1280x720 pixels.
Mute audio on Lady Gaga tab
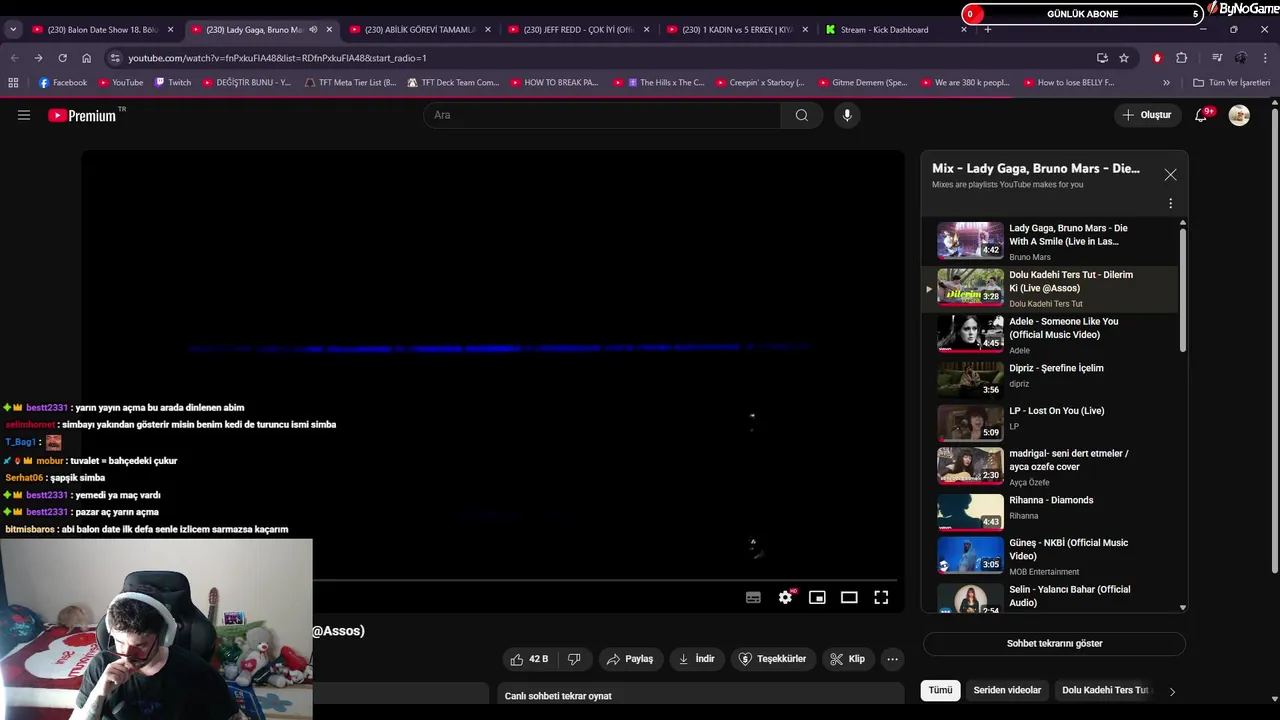pos(313,30)
